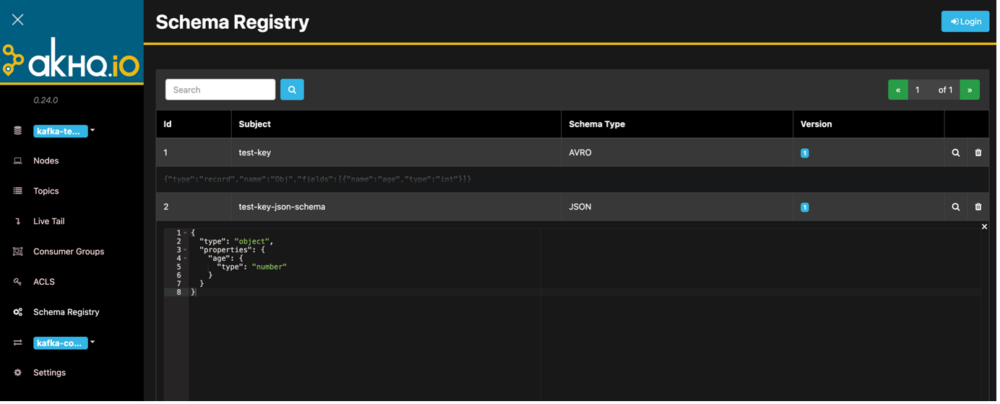This screenshot has width=1000, height=404.
Task: Open the Topics page from the sidebar
Action: click(x=46, y=191)
